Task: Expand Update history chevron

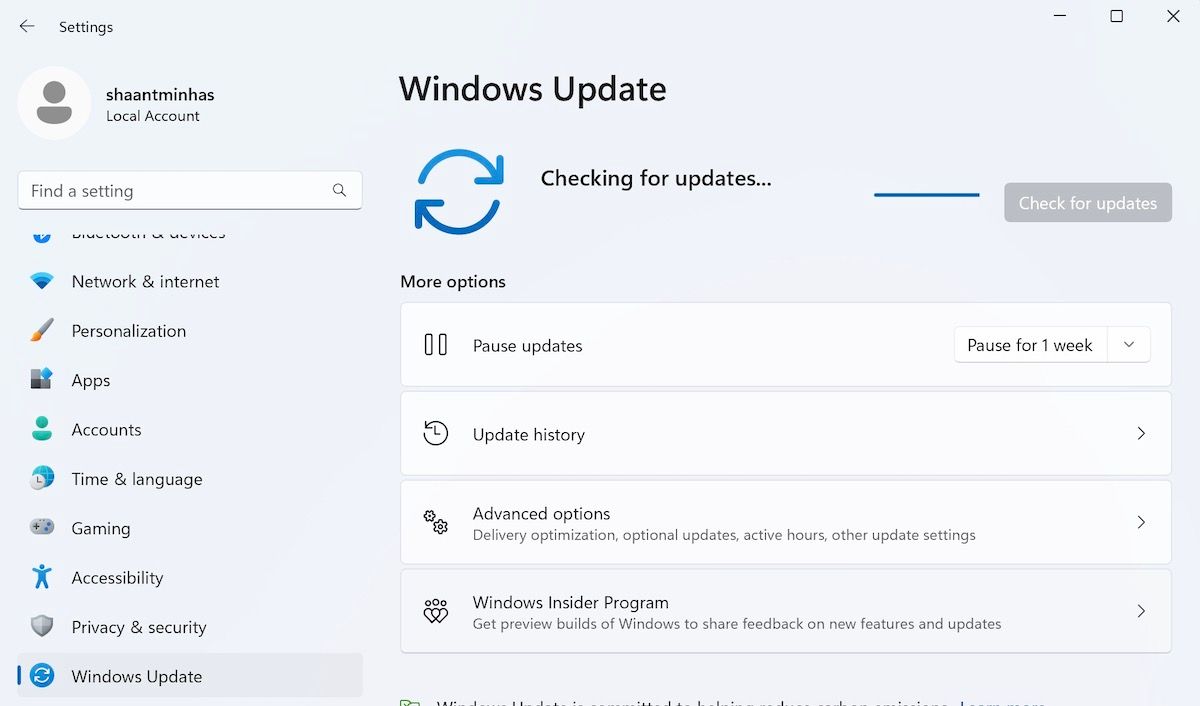Action: tap(1141, 434)
